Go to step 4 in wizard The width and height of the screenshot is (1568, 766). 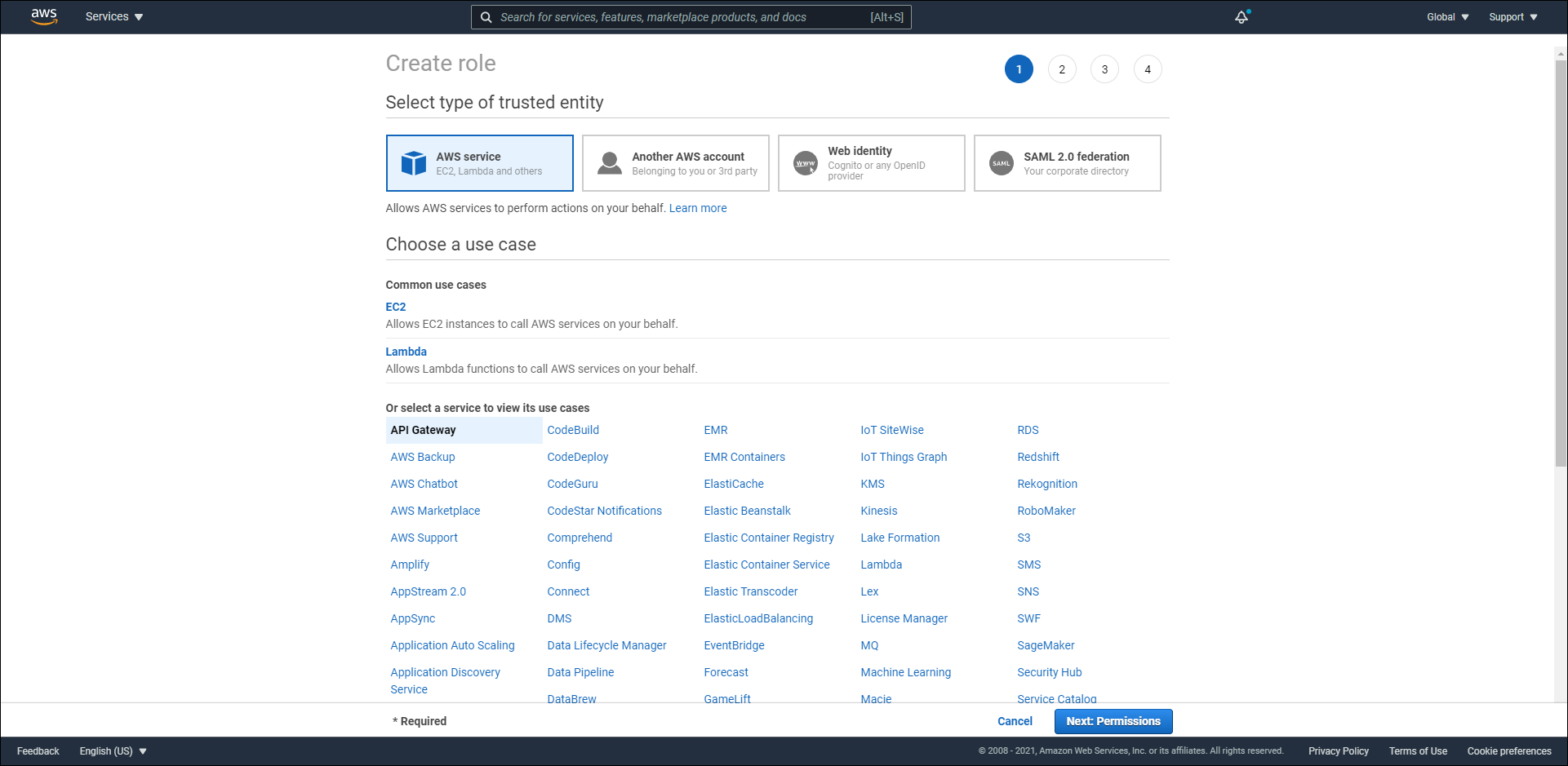pyautogui.click(x=1148, y=69)
